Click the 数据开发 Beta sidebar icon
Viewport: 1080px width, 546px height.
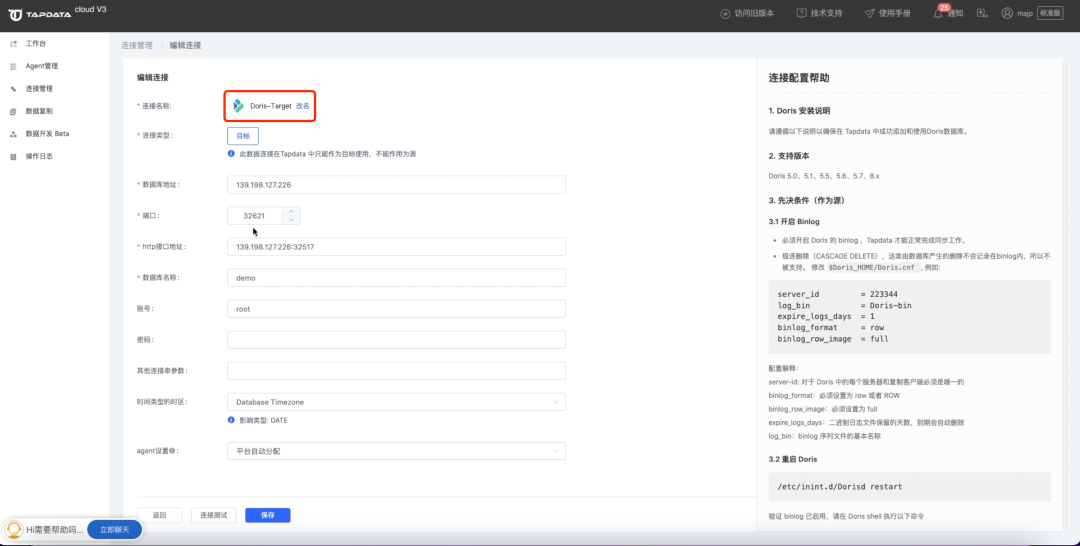(x=13, y=134)
